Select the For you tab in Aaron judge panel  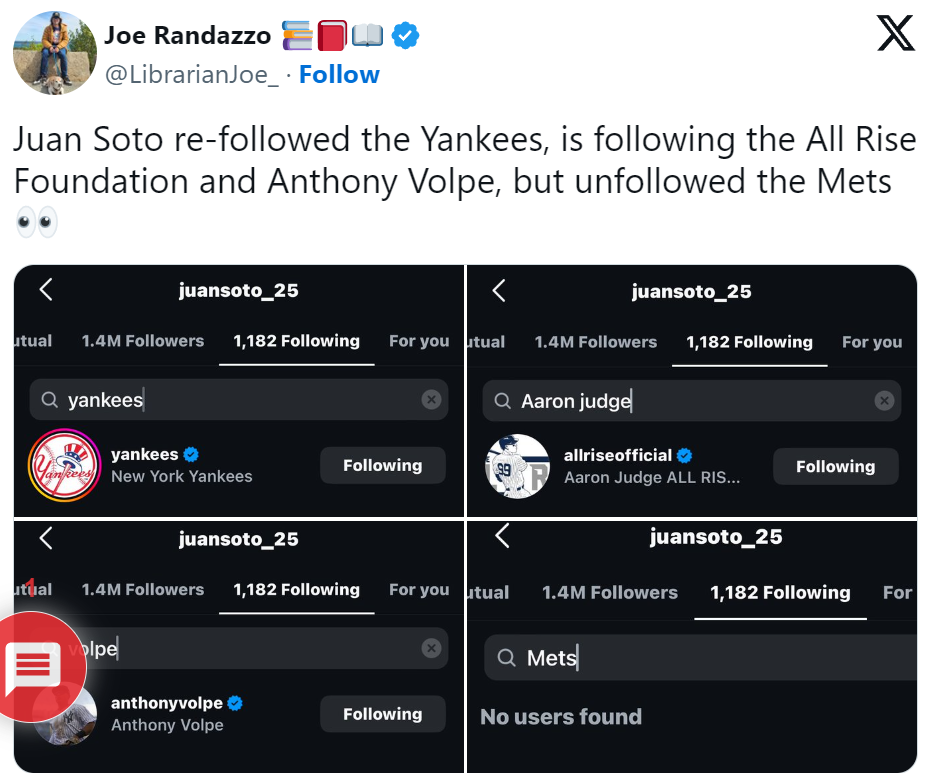pyautogui.click(x=872, y=342)
